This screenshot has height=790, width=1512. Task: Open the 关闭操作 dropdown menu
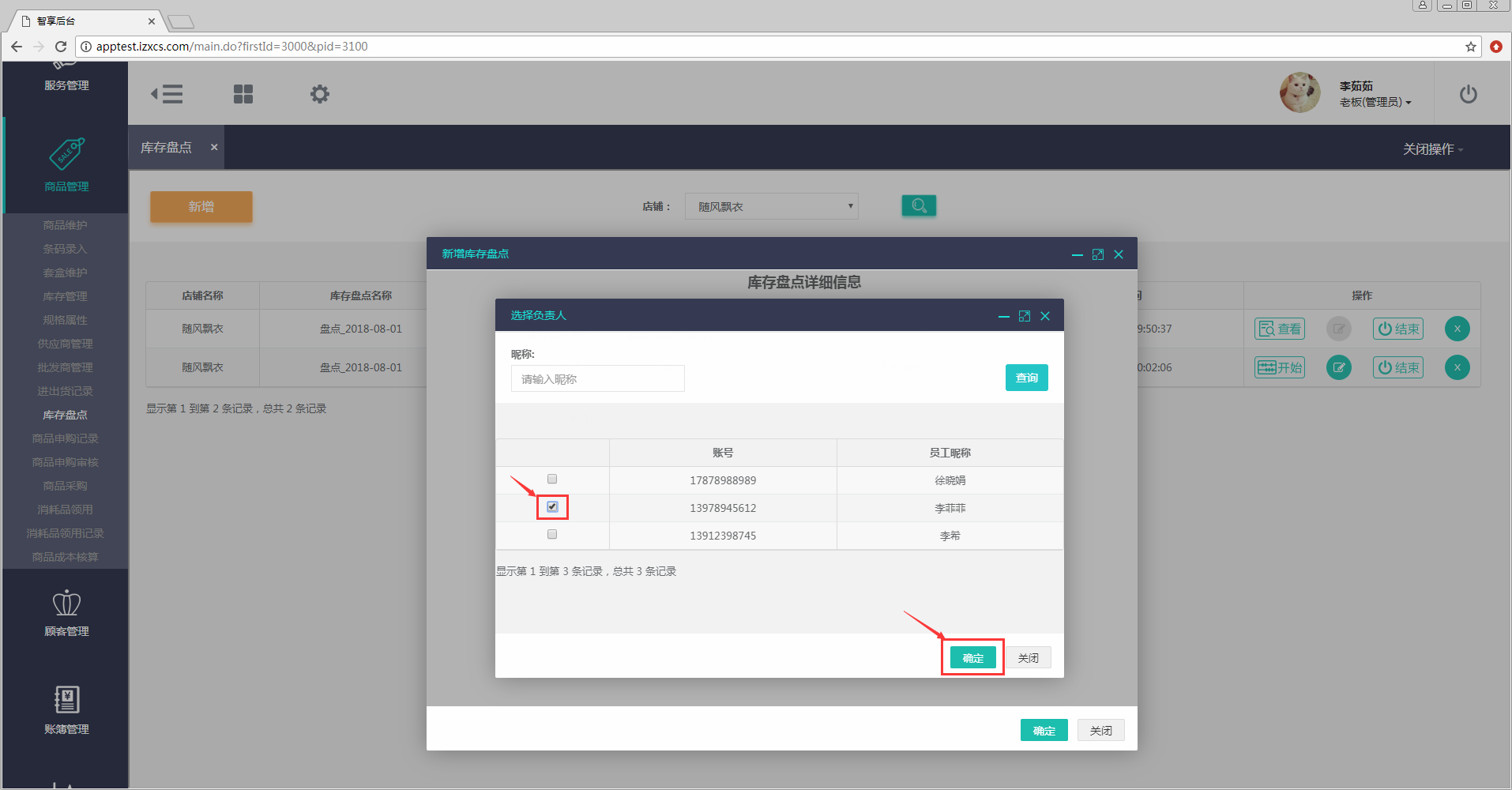pos(1432,149)
